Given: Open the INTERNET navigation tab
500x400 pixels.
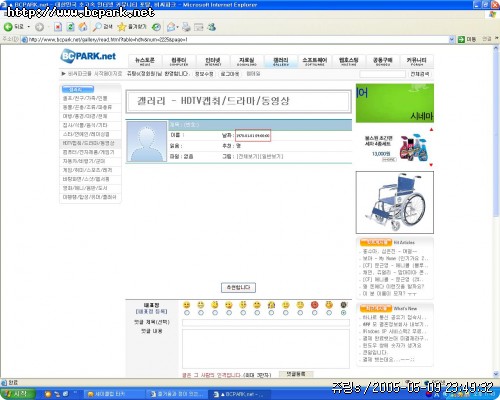Looking at the screenshot, I should pyautogui.click(x=213, y=61).
